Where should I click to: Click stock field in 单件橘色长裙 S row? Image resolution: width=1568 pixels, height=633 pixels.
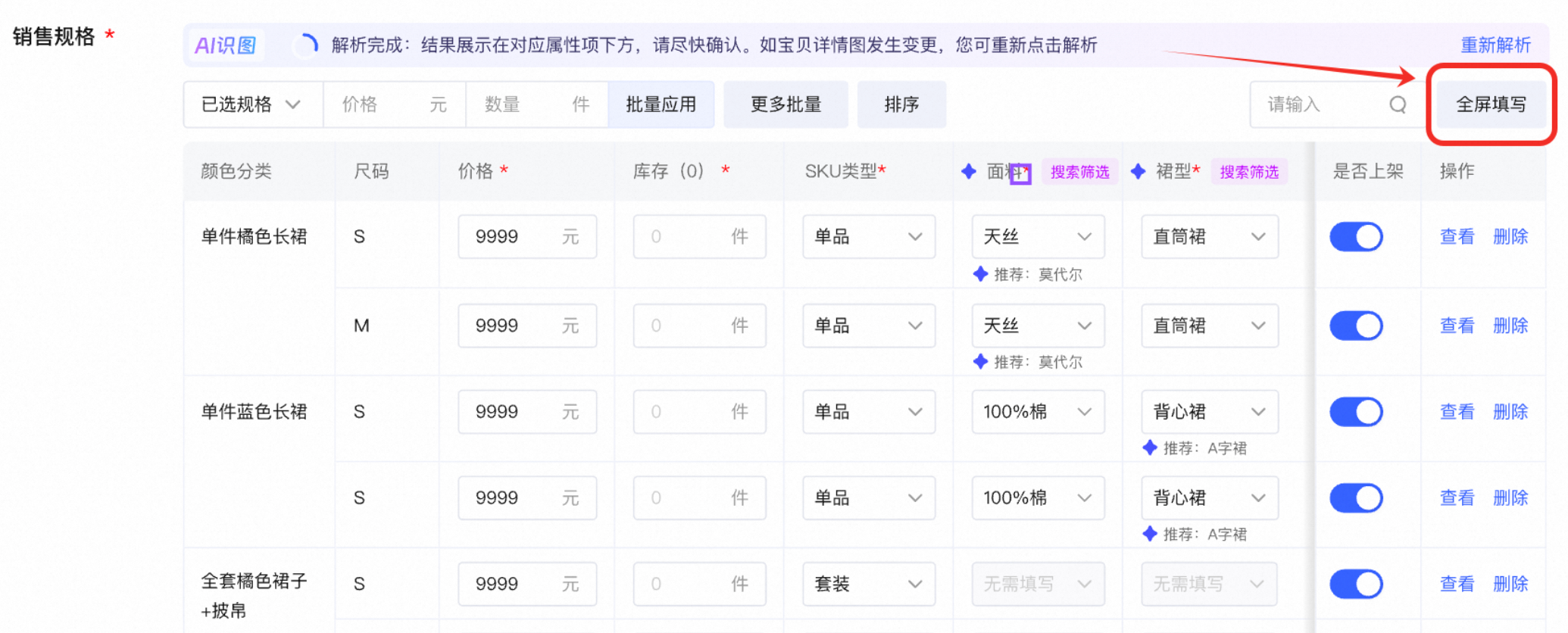click(699, 237)
